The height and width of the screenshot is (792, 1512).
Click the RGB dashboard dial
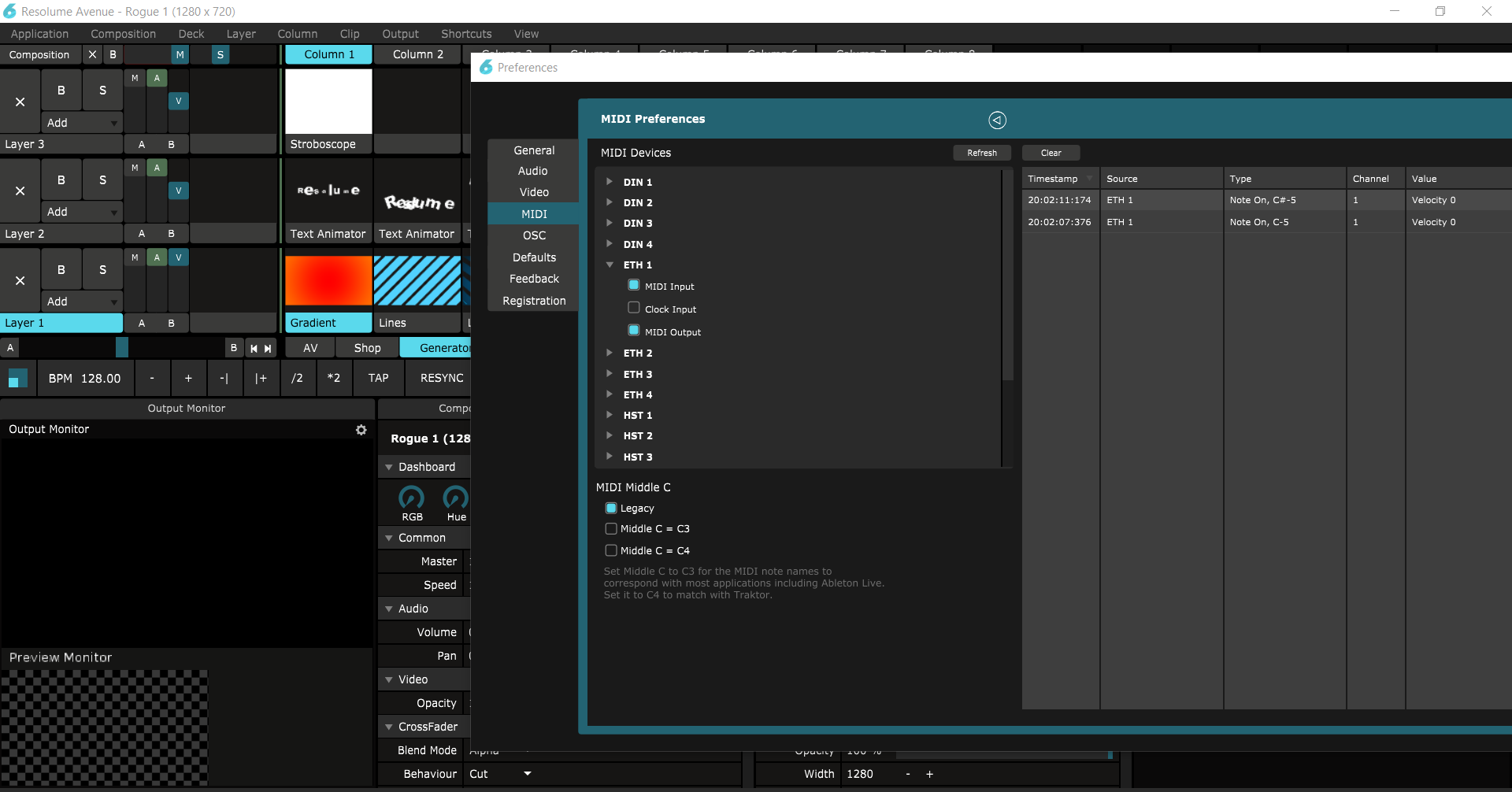coord(412,498)
